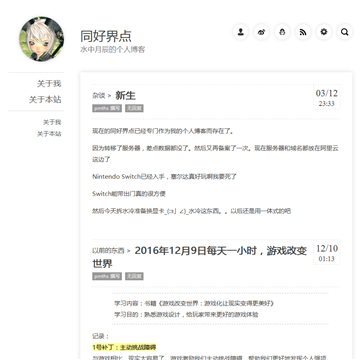Click the blog title 同好界点
This screenshot has width=360, height=360.
(x=106, y=36)
